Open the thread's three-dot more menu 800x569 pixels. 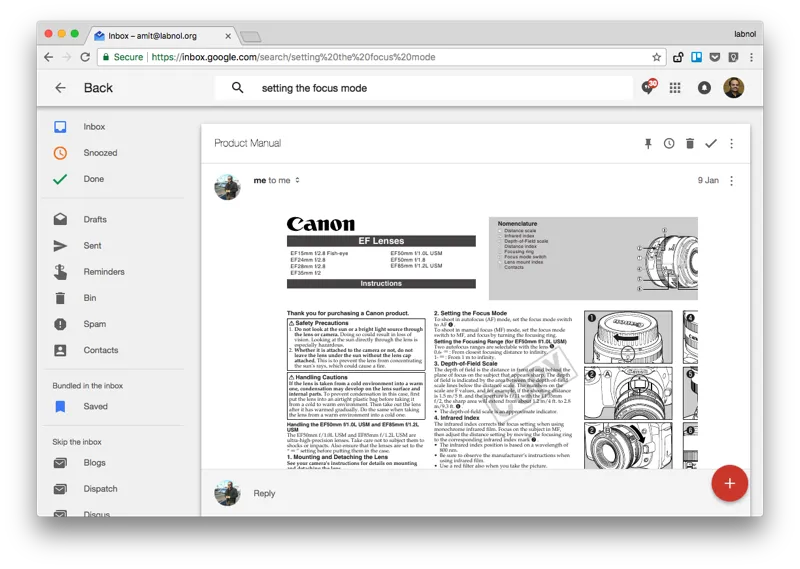point(732,144)
